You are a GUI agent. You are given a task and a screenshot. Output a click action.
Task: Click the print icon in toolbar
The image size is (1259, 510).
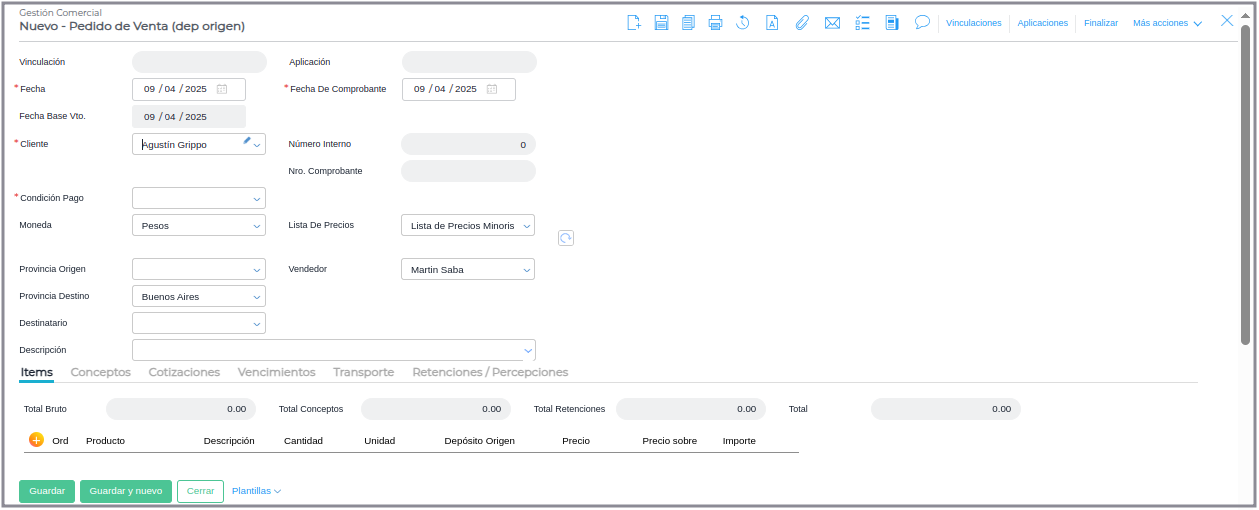[715, 23]
